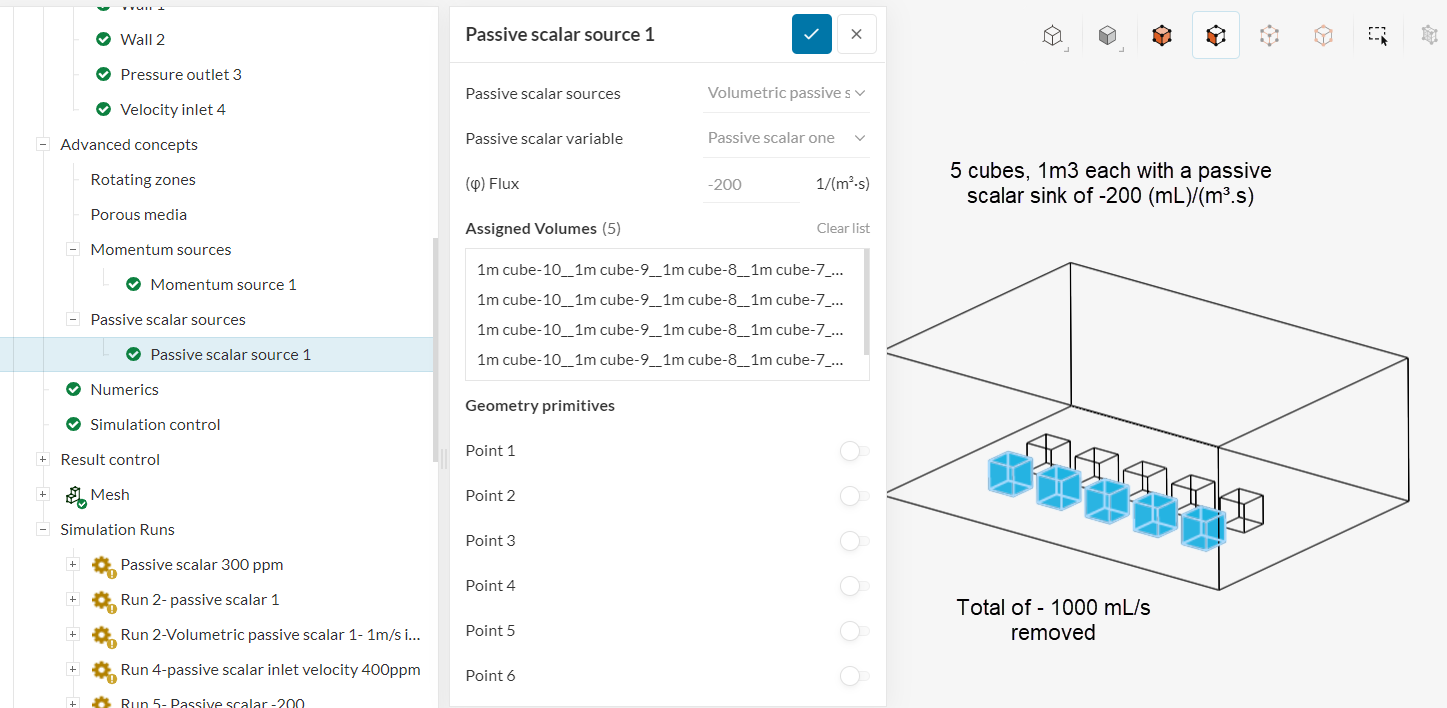Enable the Point 1 geometry primitive toggle

click(854, 451)
